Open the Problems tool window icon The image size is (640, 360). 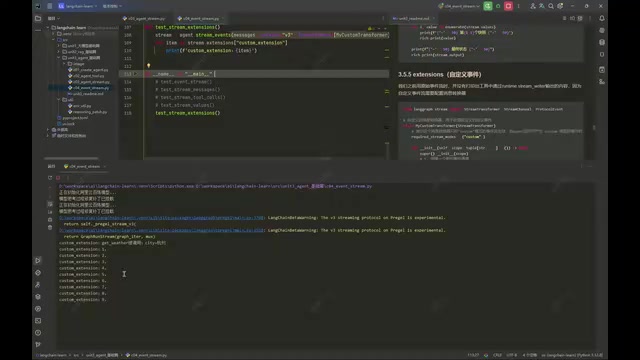coord(38,333)
